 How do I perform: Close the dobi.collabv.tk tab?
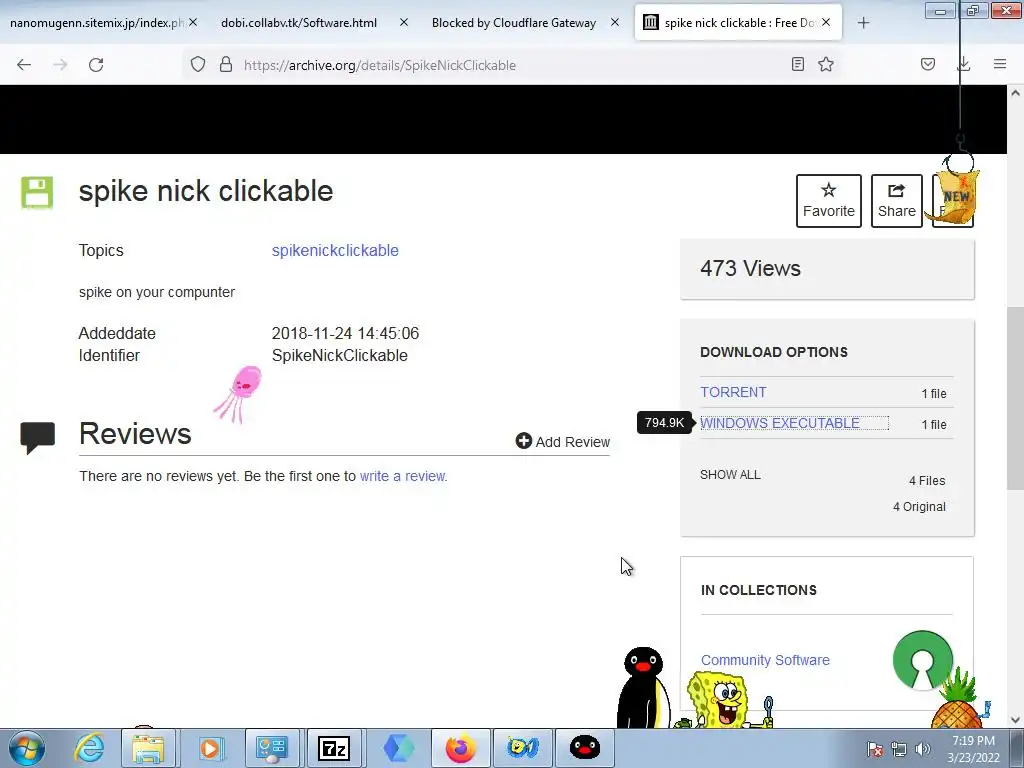404,23
